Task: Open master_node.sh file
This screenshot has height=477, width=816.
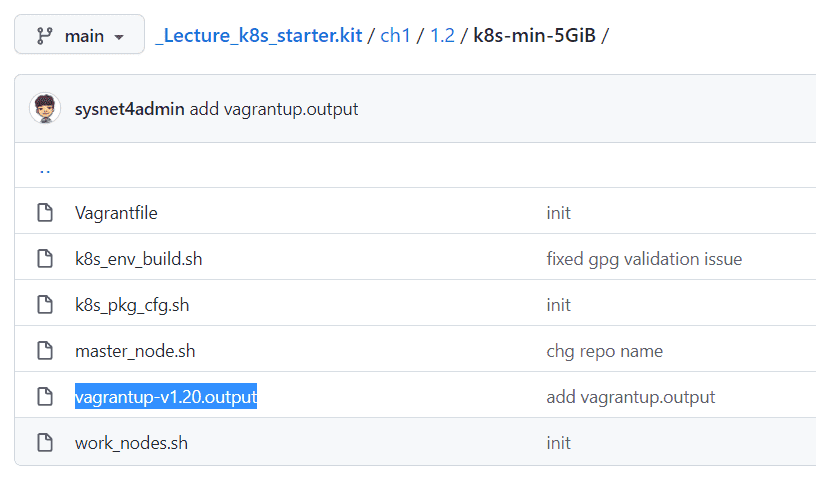Action: click(135, 351)
